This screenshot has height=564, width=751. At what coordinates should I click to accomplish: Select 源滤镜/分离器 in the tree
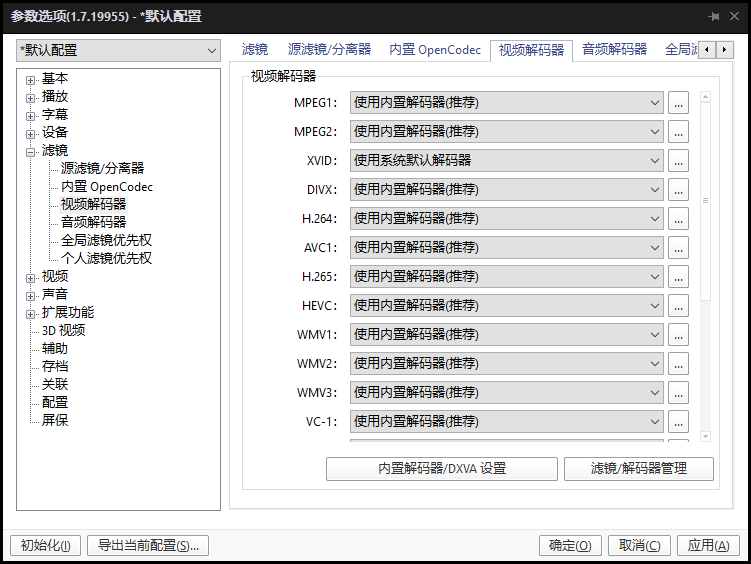[102, 168]
